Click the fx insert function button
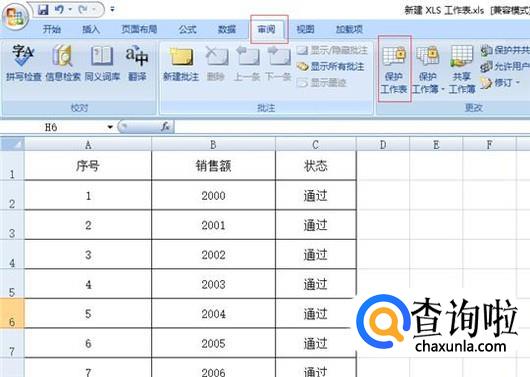Screen dimensions: 530x377 pos(165,127)
